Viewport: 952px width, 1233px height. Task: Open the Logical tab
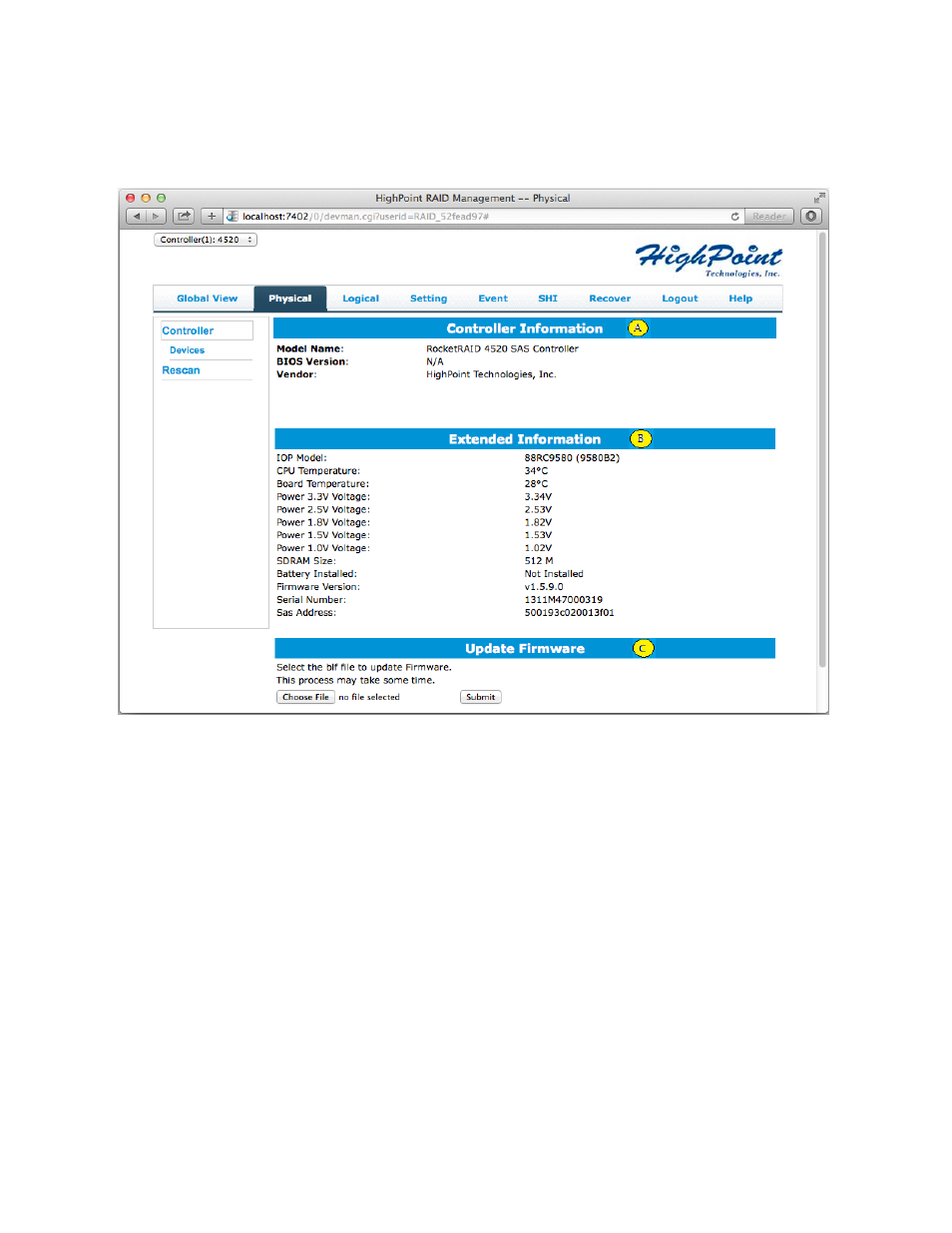coord(361,299)
